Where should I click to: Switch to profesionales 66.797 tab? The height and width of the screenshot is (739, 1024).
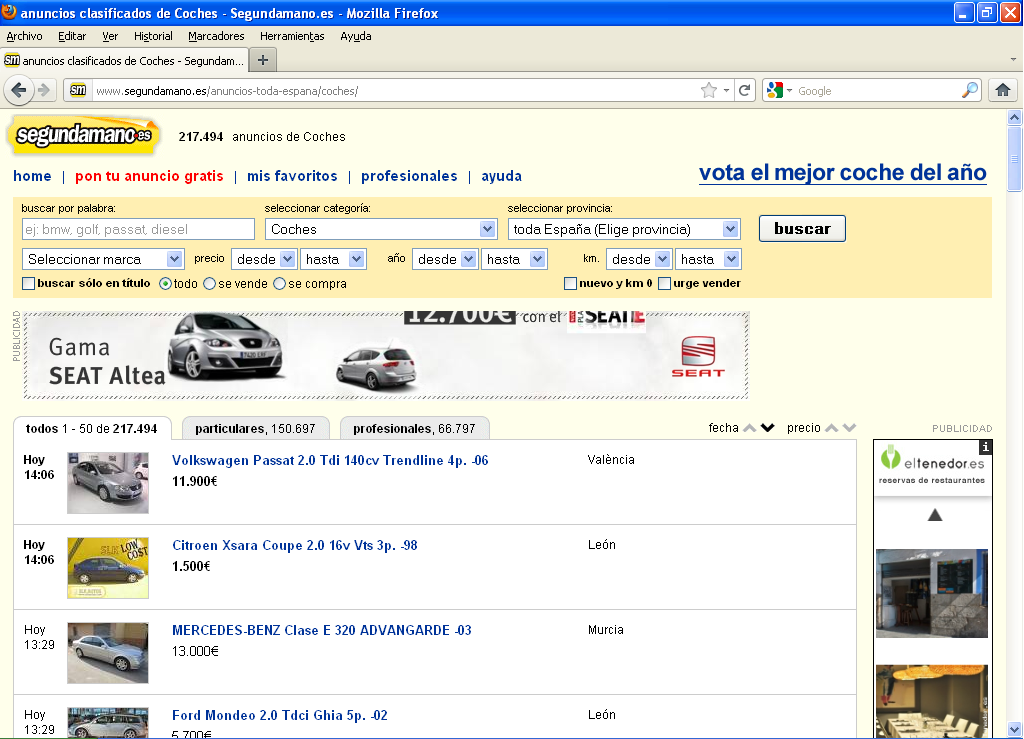414,428
